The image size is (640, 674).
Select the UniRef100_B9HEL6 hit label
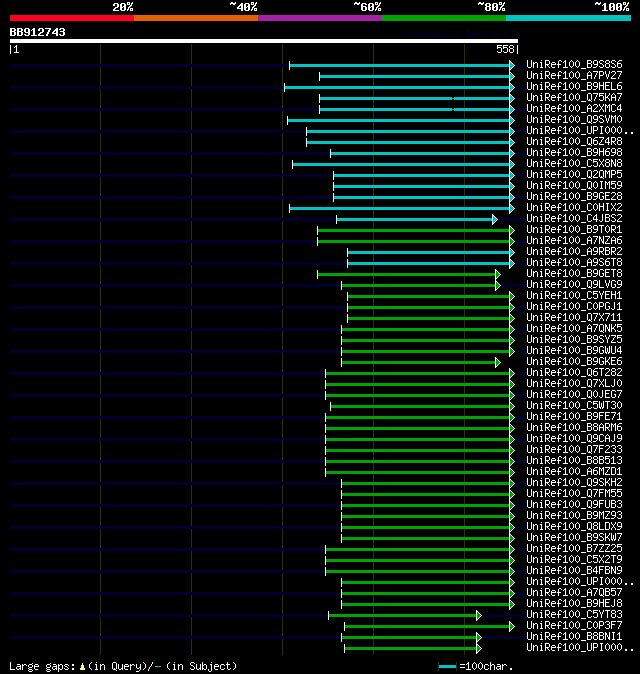[574, 86]
